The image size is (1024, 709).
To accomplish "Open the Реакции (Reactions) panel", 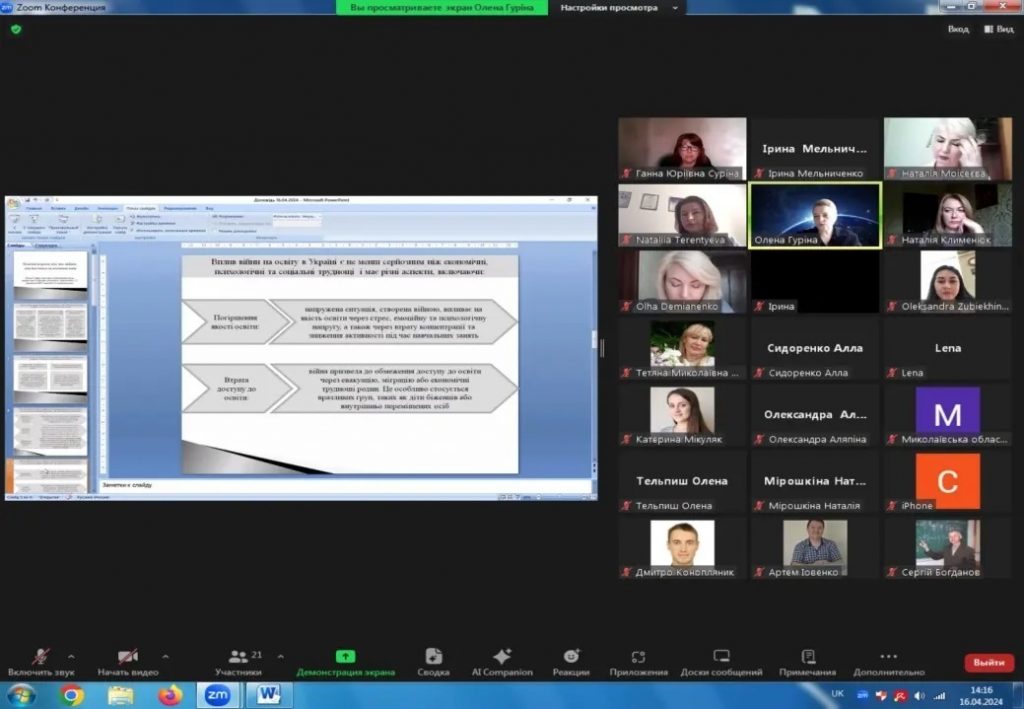I will [x=571, y=656].
